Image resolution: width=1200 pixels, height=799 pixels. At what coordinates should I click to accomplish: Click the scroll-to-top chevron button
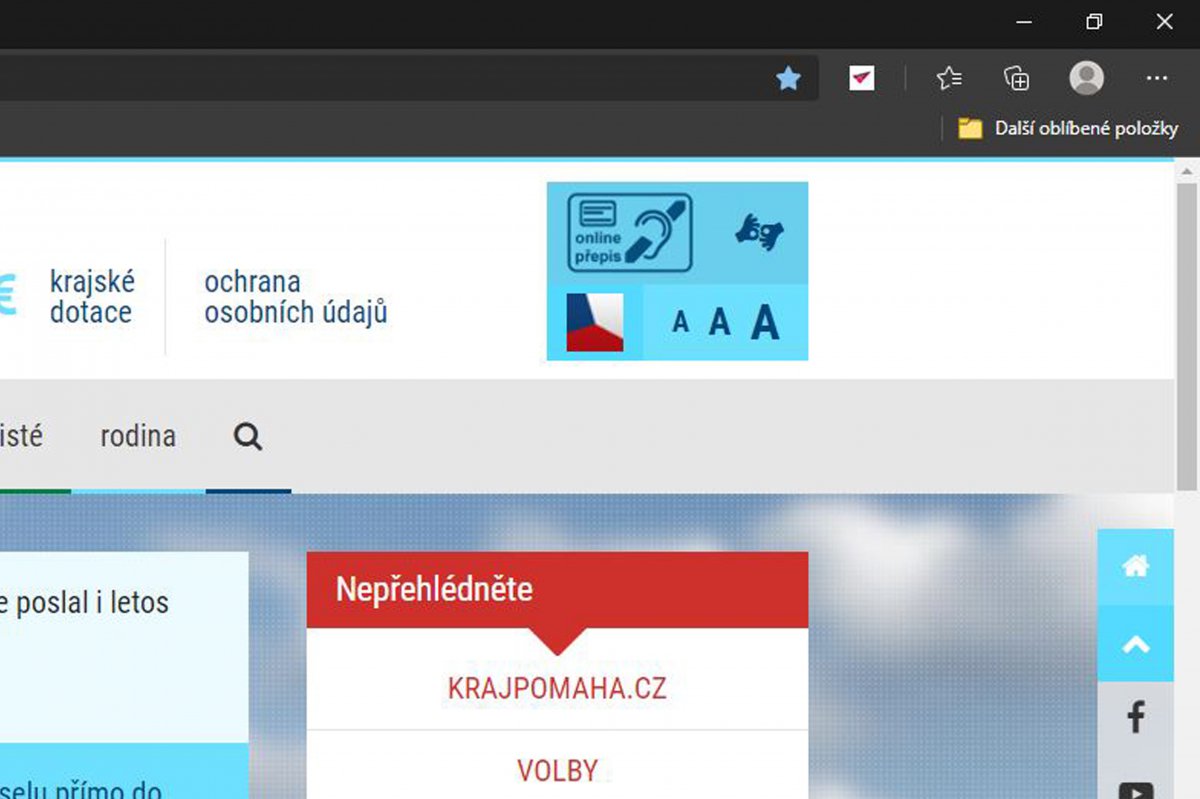click(1136, 644)
